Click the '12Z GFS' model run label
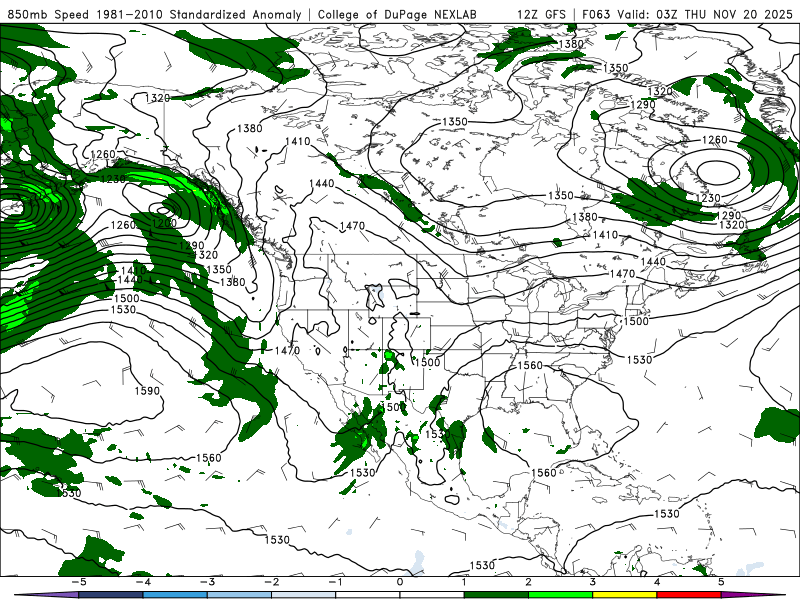This screenshot has width=800, height=600. (541, 14)
